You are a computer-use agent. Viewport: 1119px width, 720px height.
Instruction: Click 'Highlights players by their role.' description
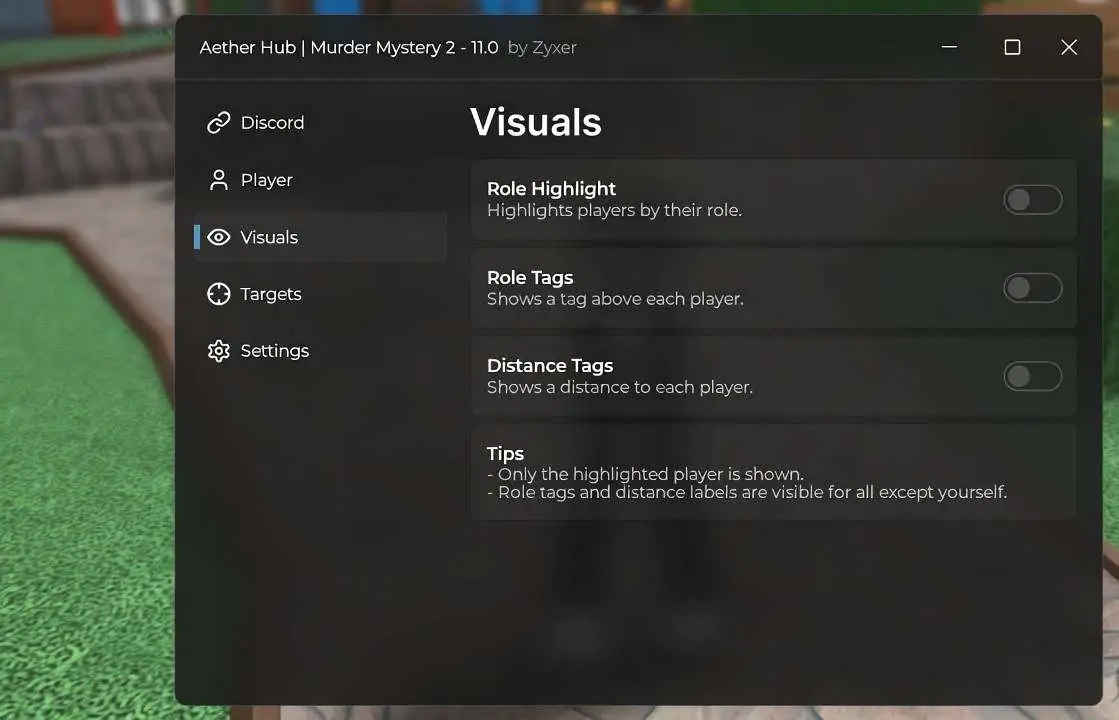614,210
